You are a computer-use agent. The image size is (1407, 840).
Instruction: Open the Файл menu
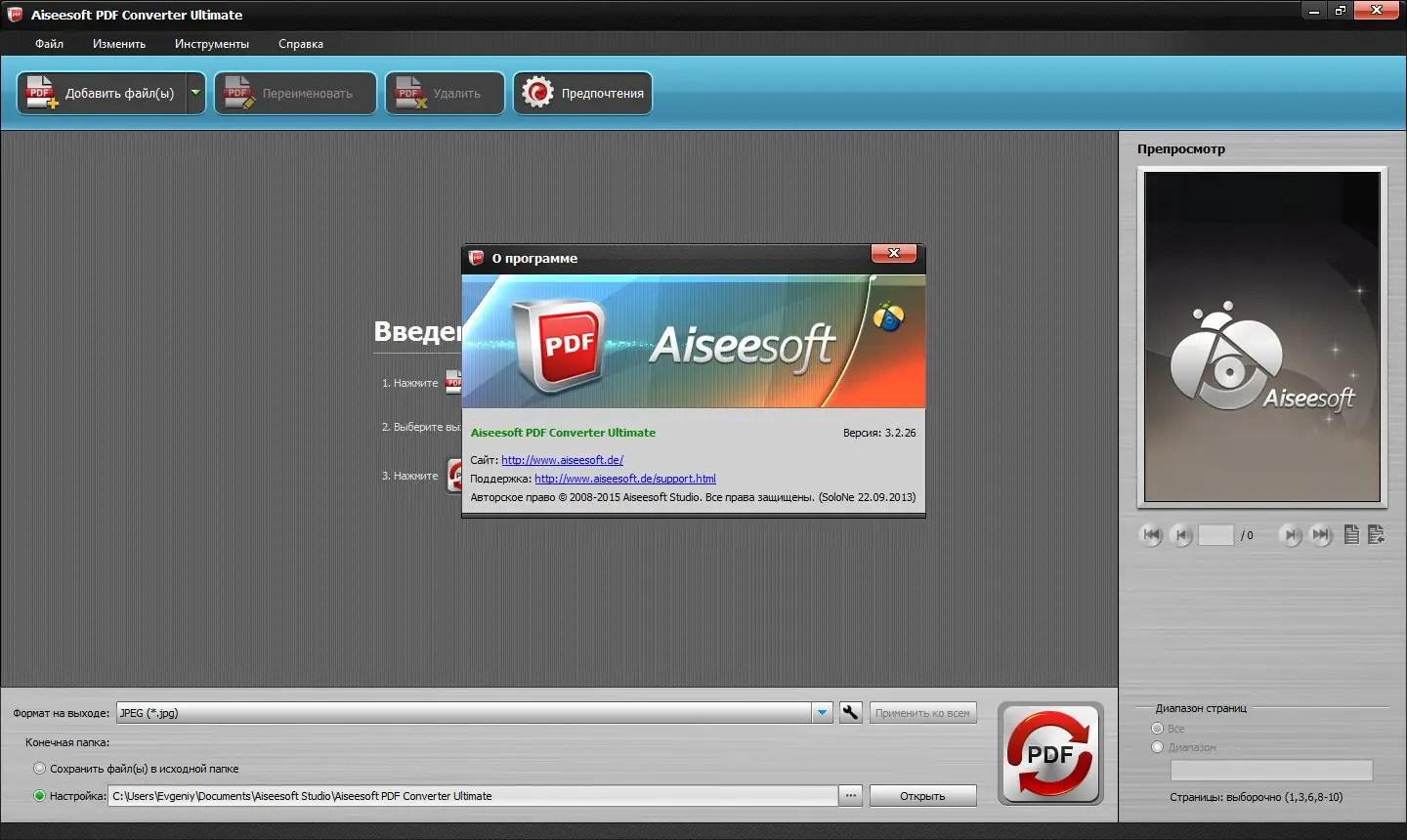49,44
